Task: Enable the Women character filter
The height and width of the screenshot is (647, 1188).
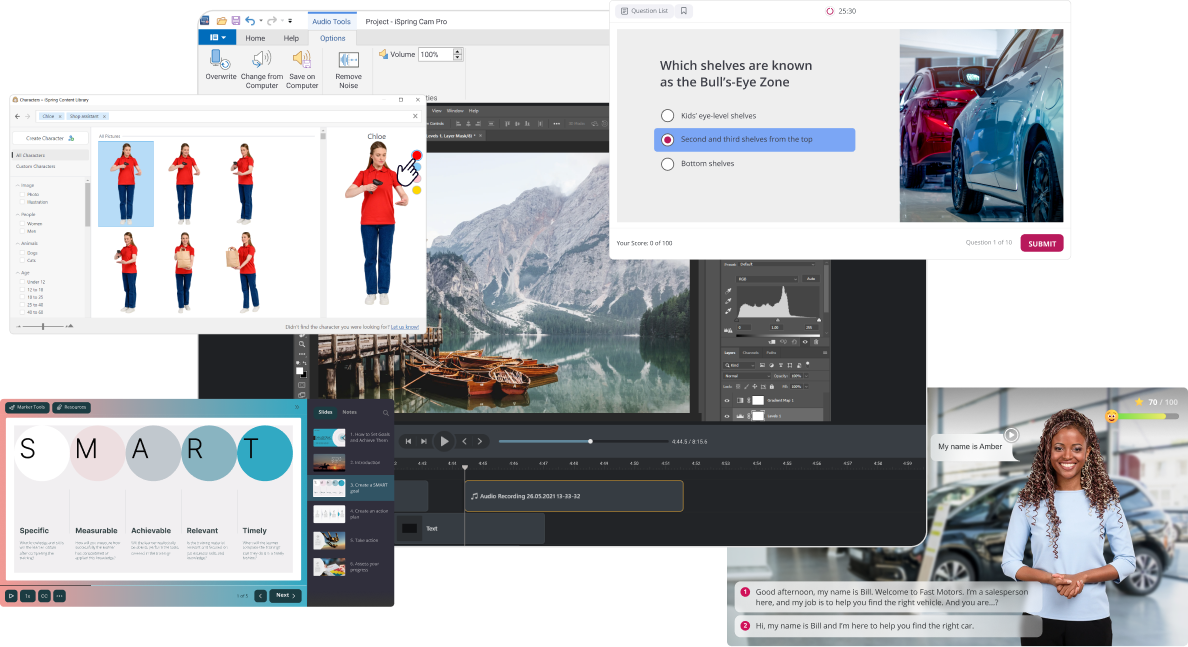Action: [22, 223]
